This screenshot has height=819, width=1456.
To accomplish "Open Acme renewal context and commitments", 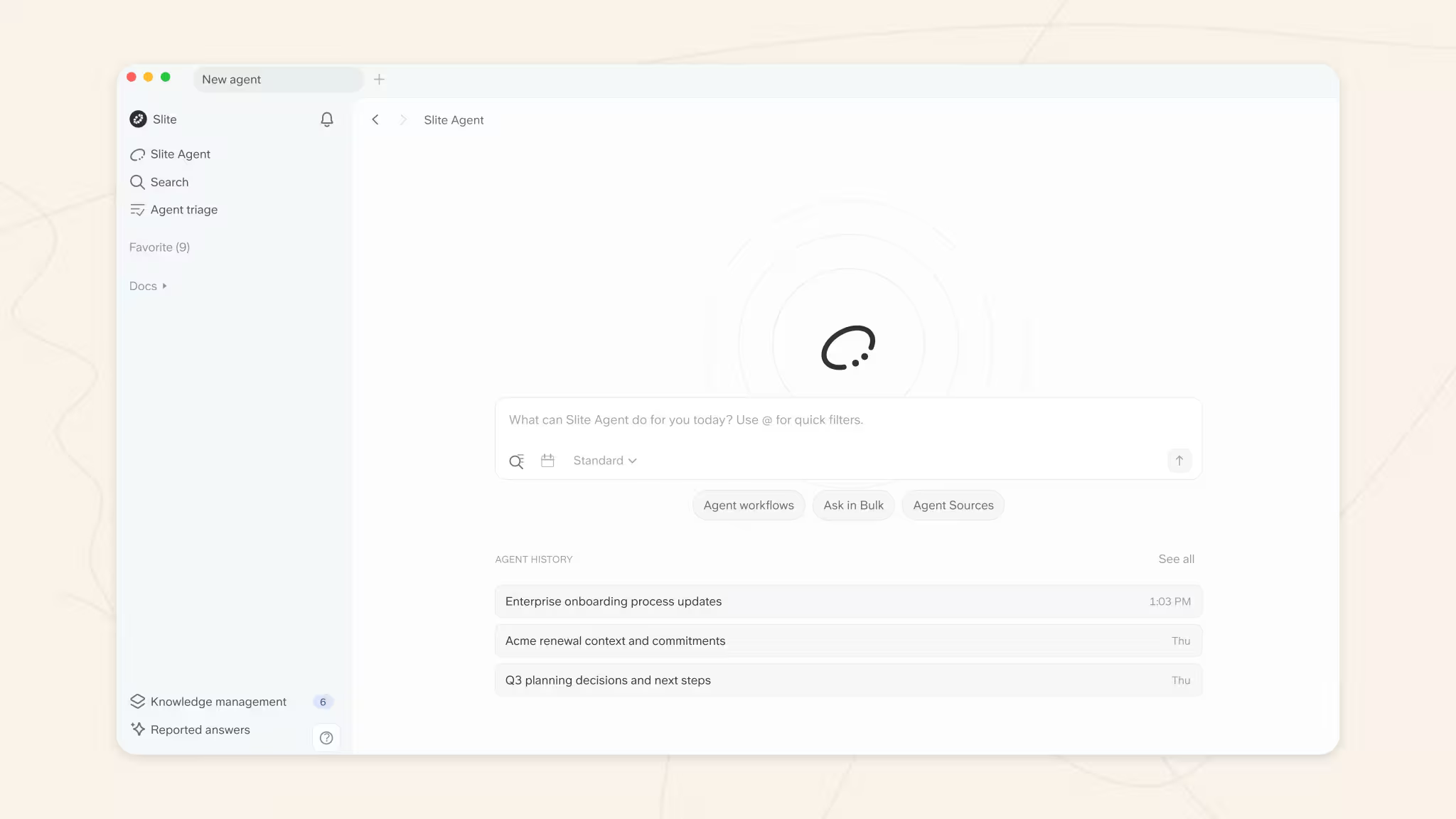I will [x=848, y=641].
